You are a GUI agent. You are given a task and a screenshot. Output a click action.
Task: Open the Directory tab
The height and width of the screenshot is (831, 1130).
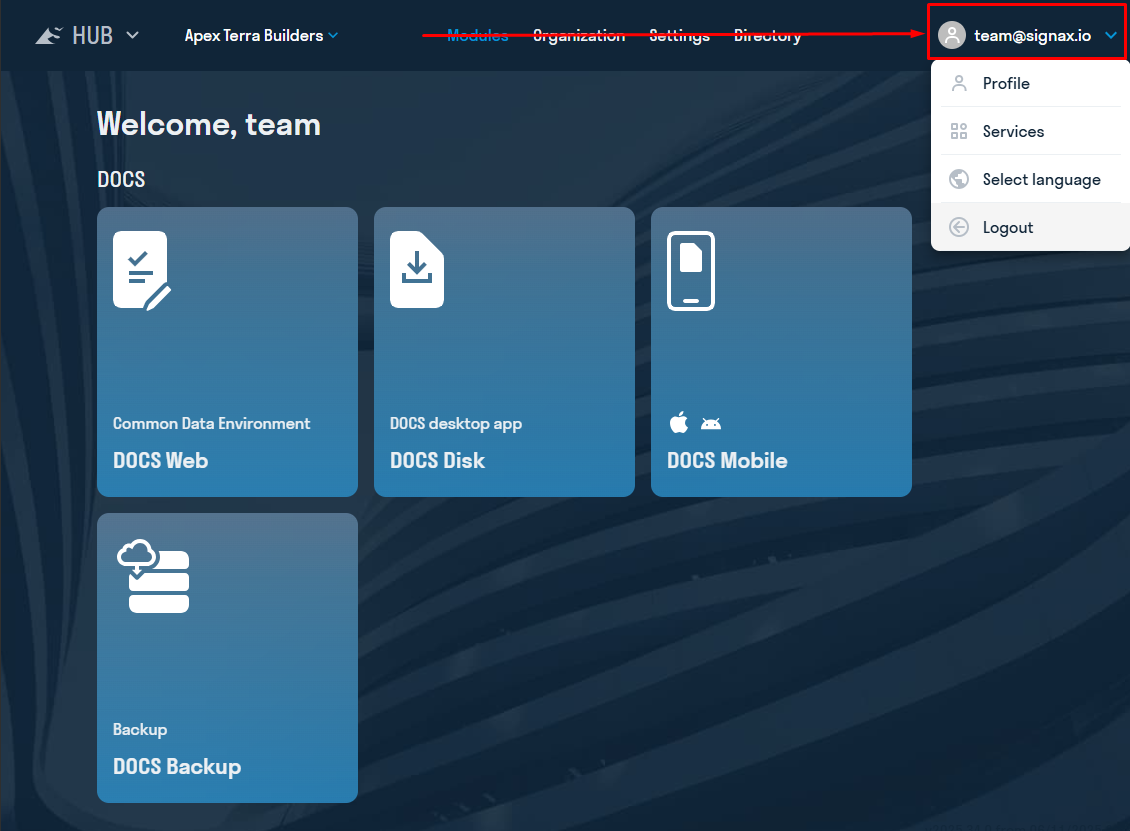click(767, 35)
